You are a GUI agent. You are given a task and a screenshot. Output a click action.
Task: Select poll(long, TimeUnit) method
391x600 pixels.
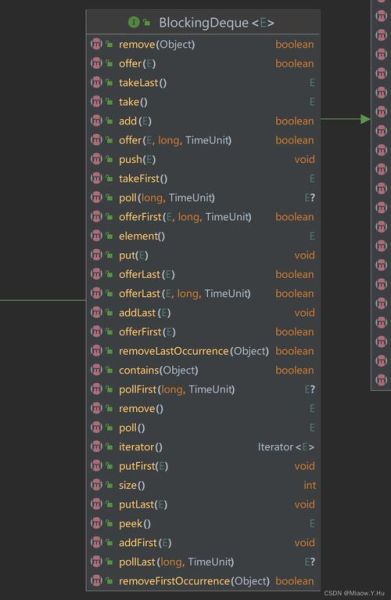tap(167, 197)
